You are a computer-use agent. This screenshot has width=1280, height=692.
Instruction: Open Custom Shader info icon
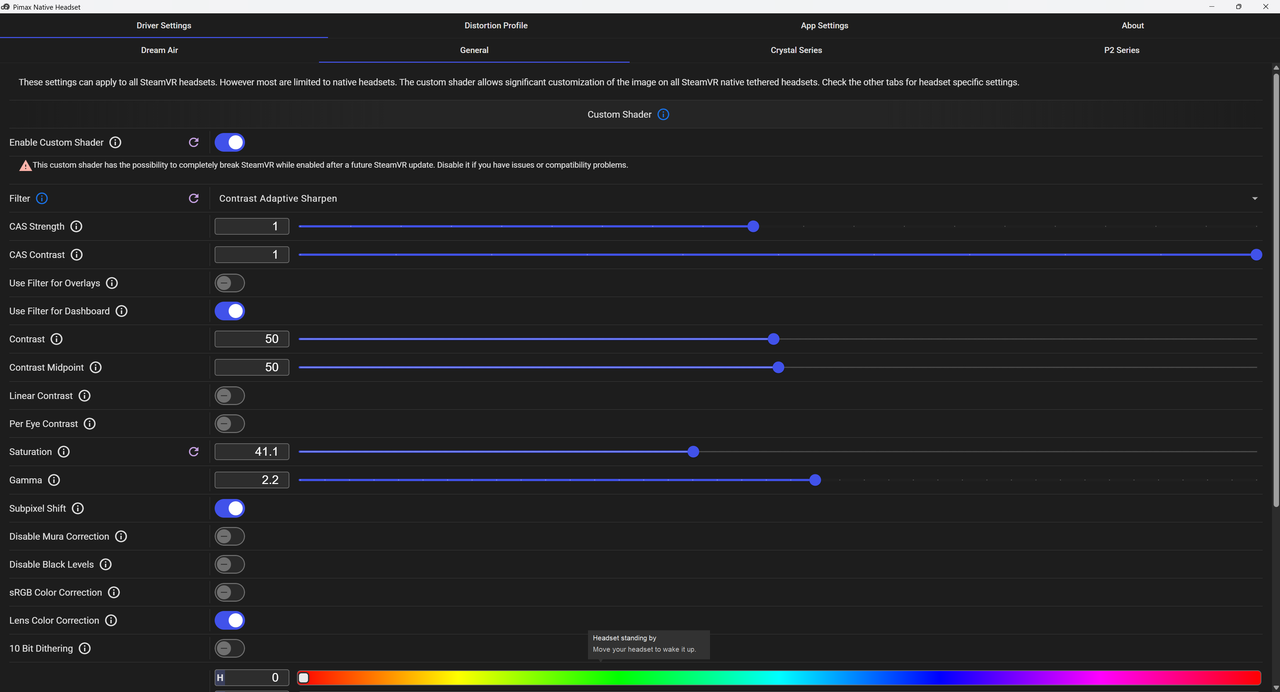point(663,115)
